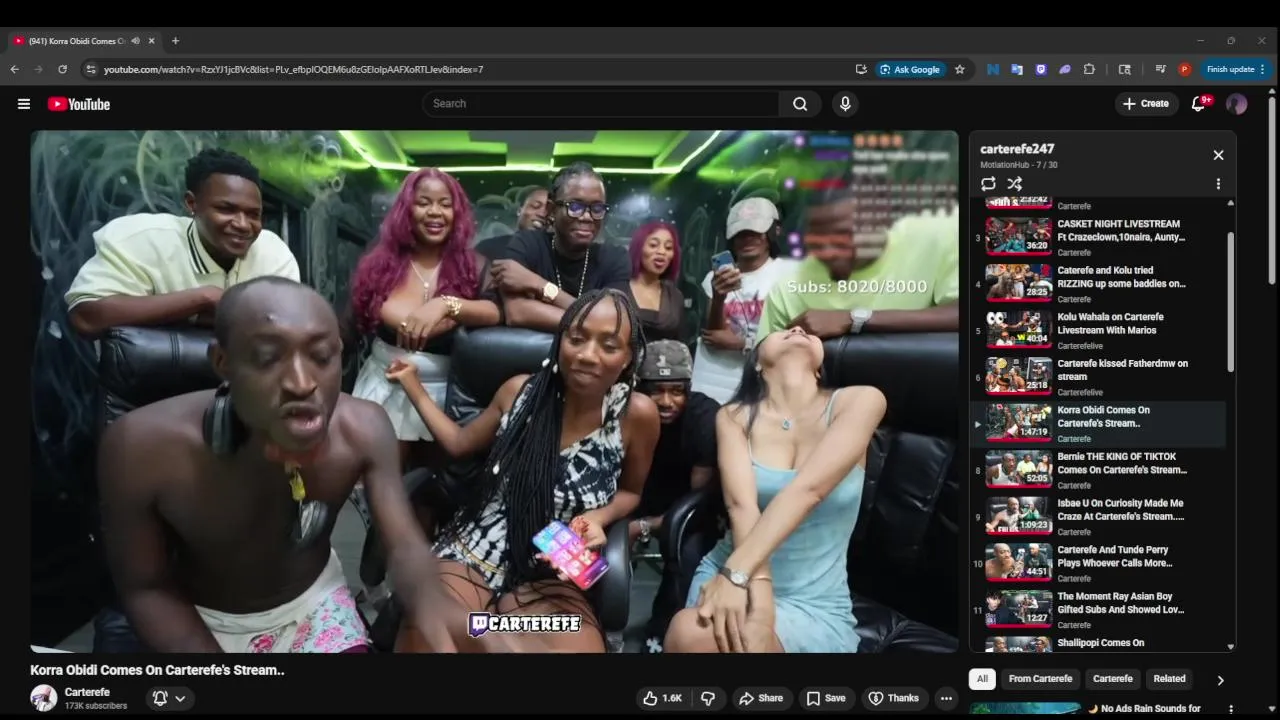This screenshot has width=1280, height=720.
Task: Go to YouTube home via logo
Action: [79, 104]
